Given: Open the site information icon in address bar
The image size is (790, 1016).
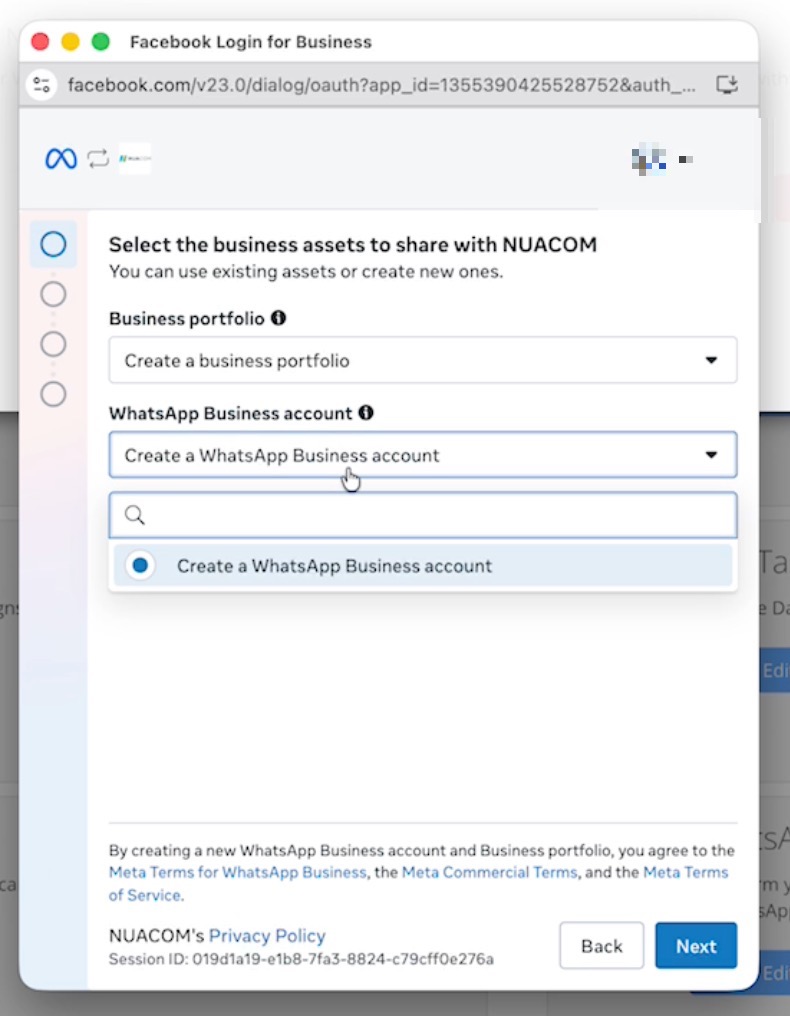Looking at the screenshot, I should [42, 85].
